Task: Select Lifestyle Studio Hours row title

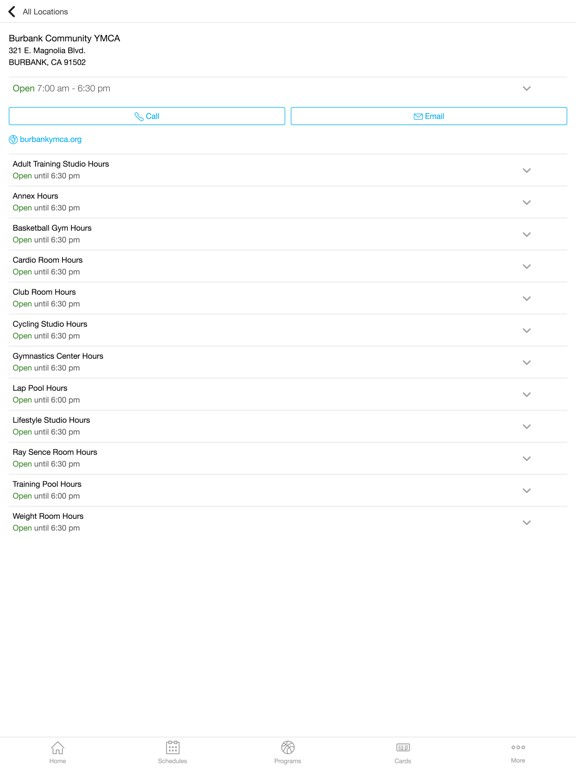Action: click(x=51, y=420)
